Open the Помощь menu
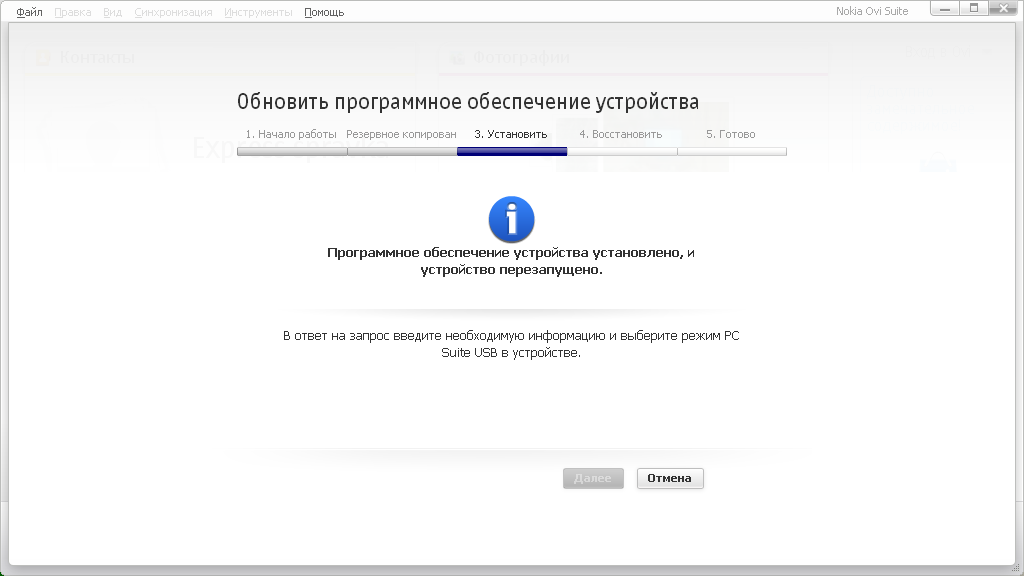 324,12
